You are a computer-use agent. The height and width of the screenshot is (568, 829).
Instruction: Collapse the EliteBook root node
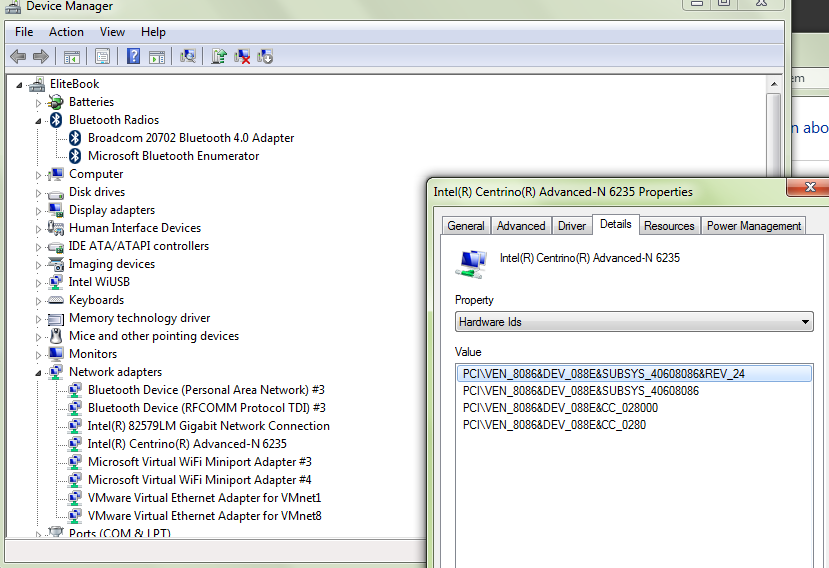pos(19,85)
